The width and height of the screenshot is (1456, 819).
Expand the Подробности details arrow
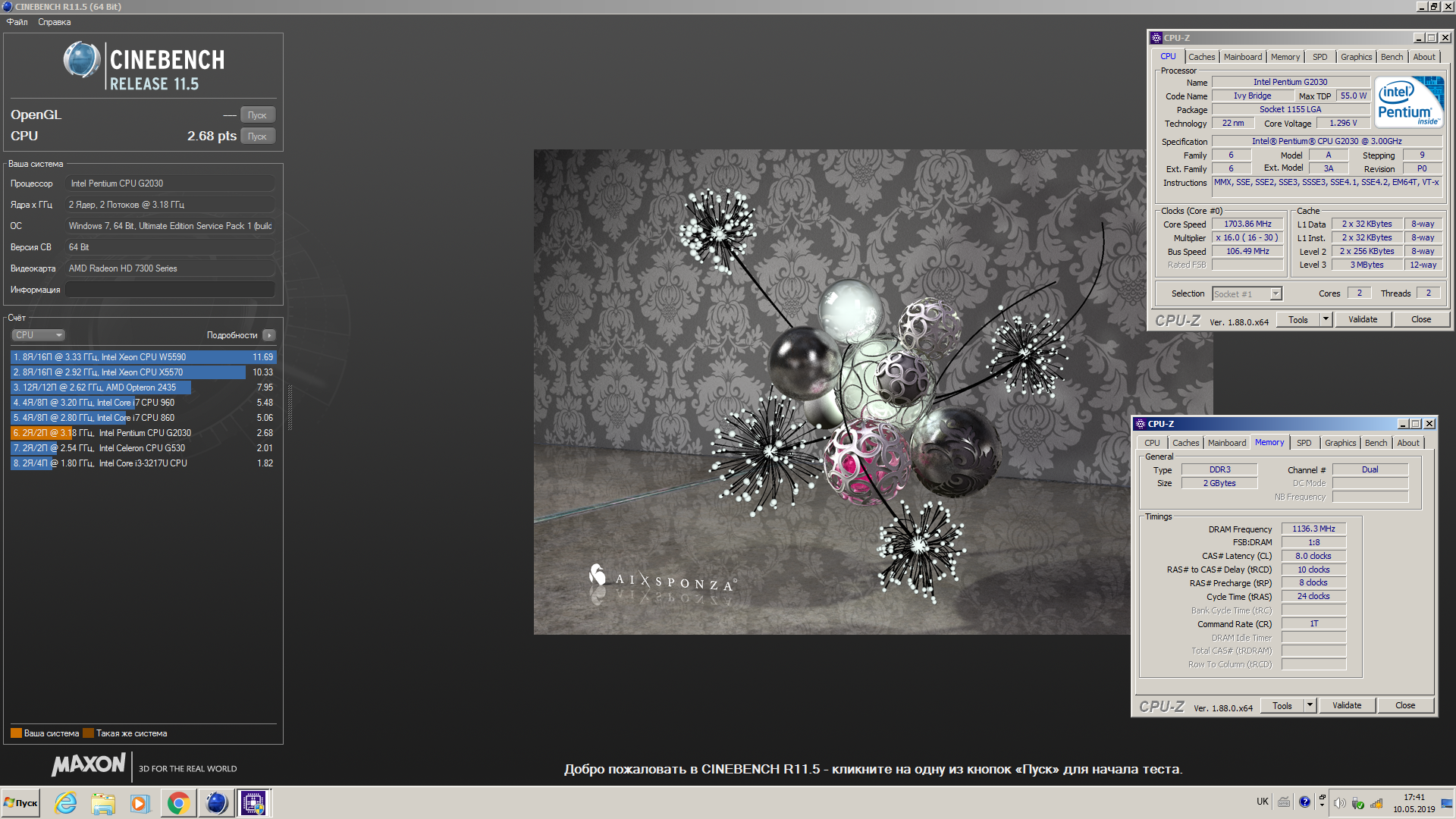point(269,335)
